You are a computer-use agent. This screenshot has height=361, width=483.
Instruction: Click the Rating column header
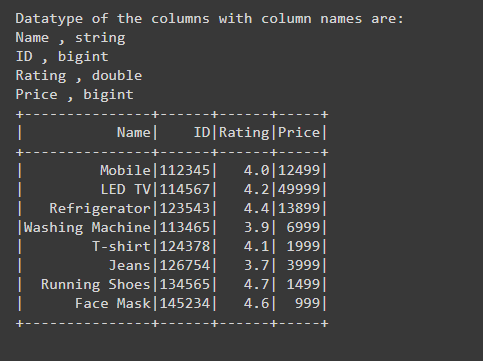[x=244, y=133]
